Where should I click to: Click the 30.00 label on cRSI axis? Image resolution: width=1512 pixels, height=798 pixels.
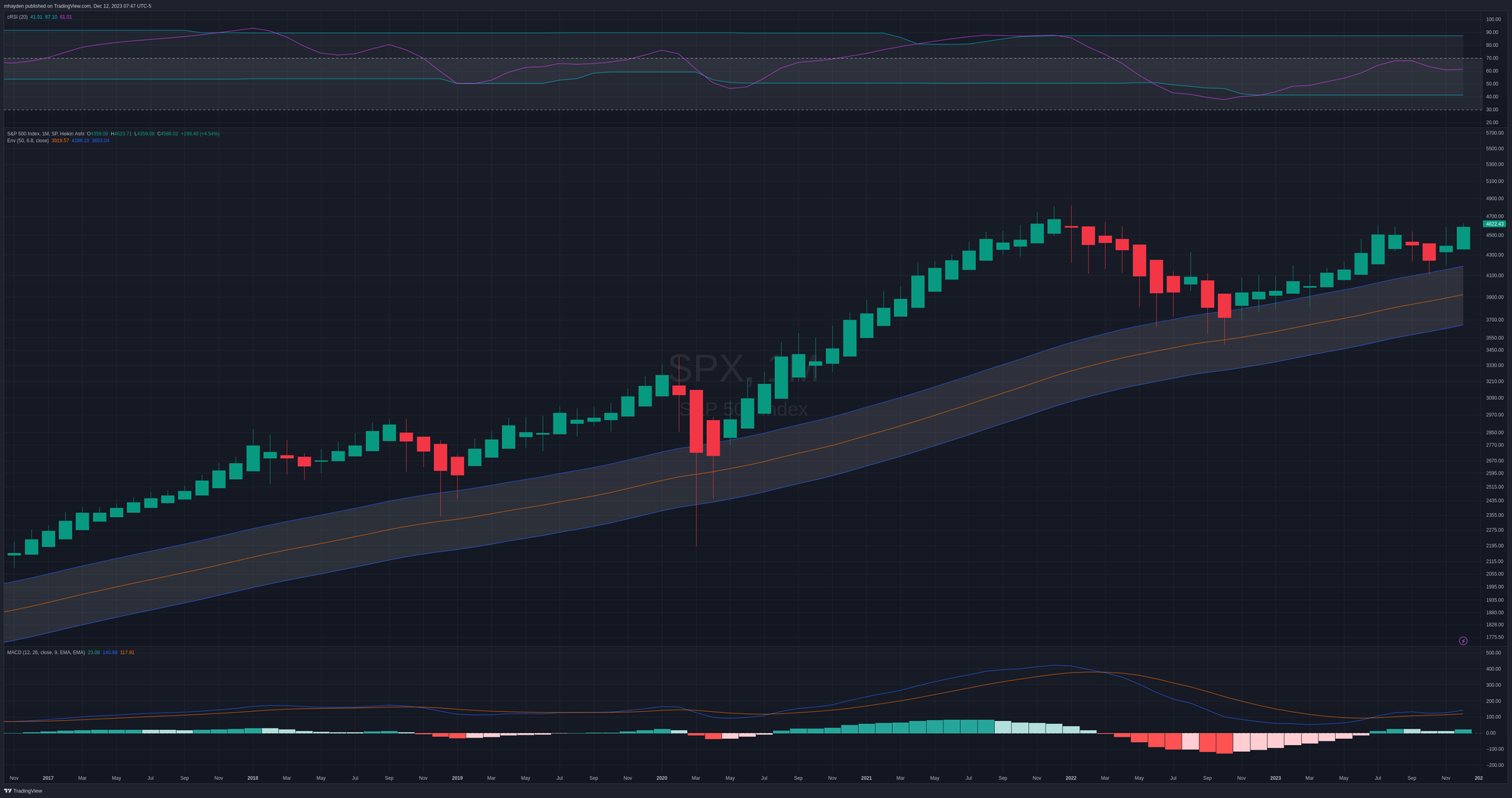pyautogui.click(x=1492, y=110)
